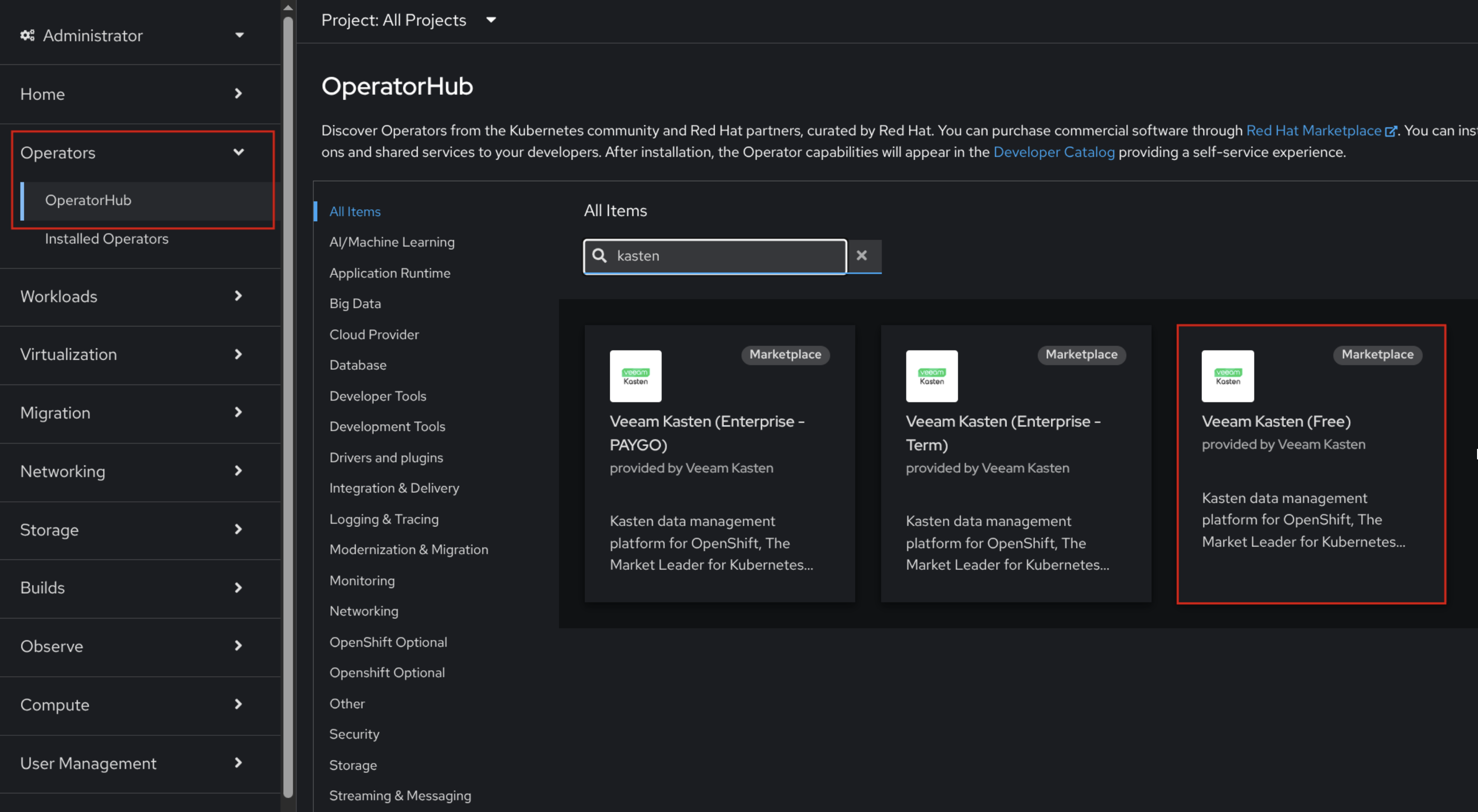Click the Veeam Kasten (Free) logo icon
Image resolution: width=1478 pixels, height=812 pixels.
(1227, 376)
